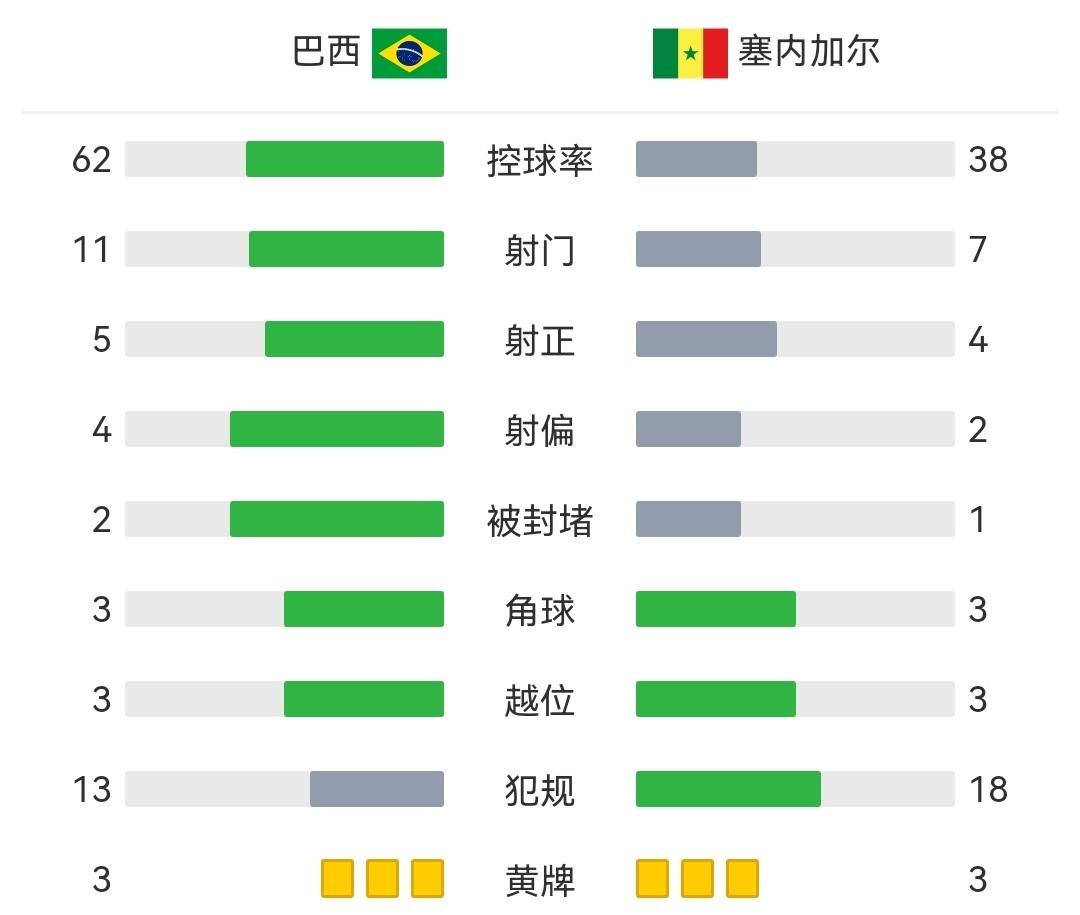Click Brazil's middle yellow card icon
The image size is (1080, 915).
tap(382, 878)
